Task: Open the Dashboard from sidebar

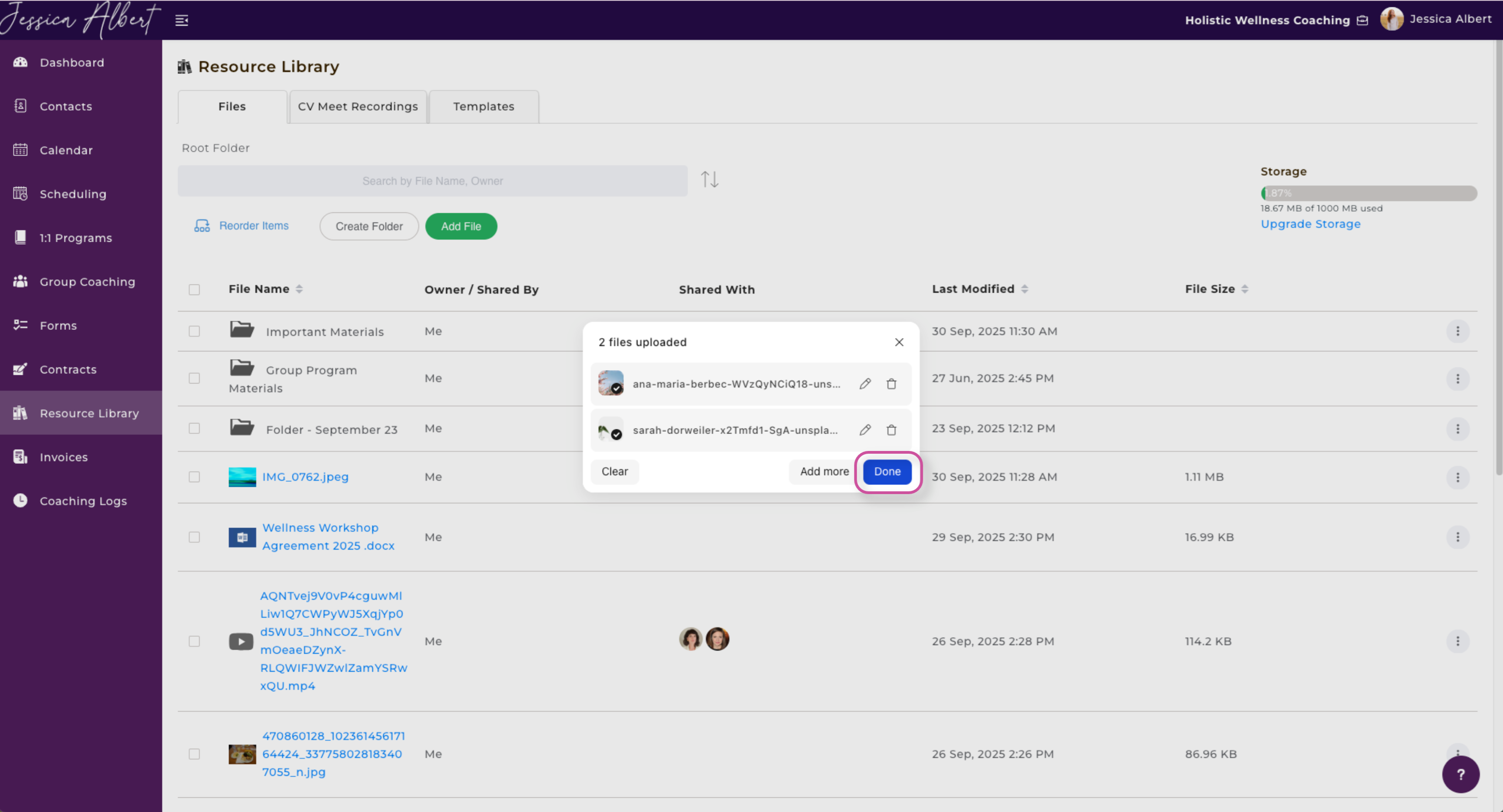Action: tap(72, 62)
